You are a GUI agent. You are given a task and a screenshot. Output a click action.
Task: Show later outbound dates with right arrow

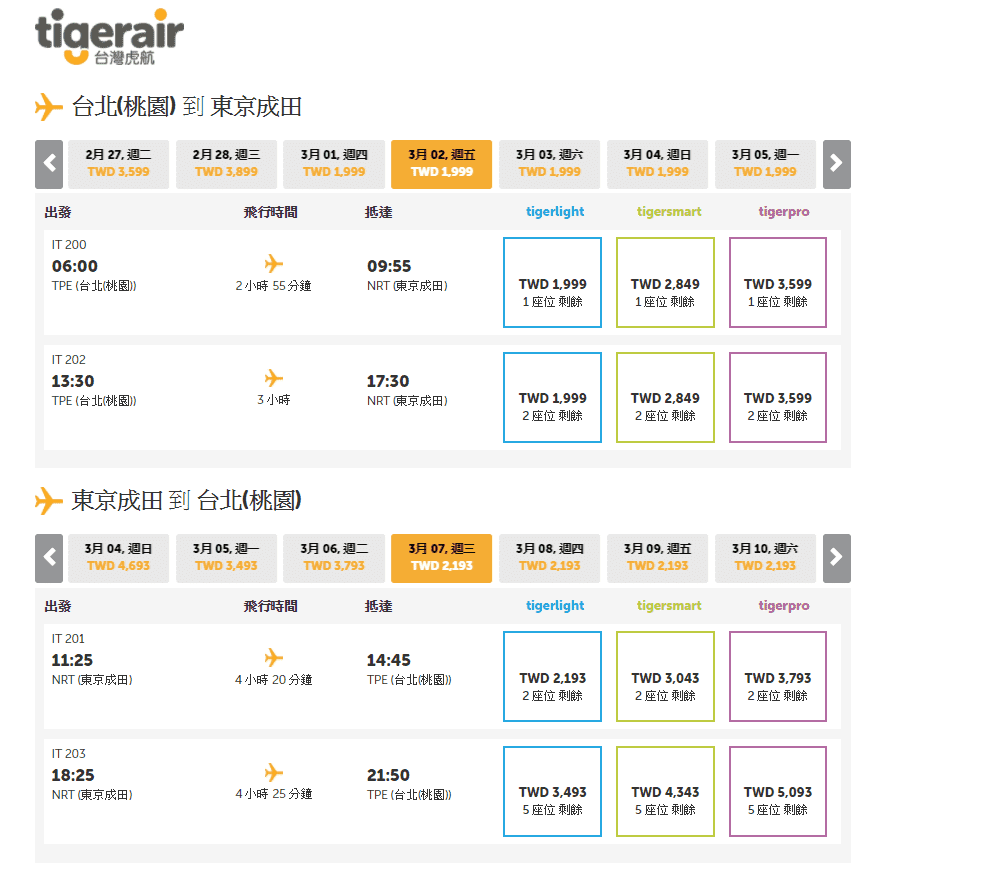pyautogui.click(x=837, y=164)
